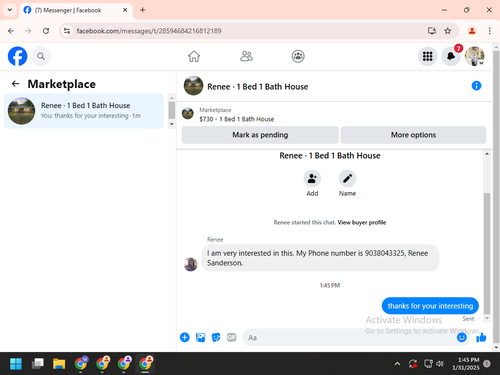Click Renee's phone number message bubble
This screenshot has height=375, width=500.
pos(320,258)
